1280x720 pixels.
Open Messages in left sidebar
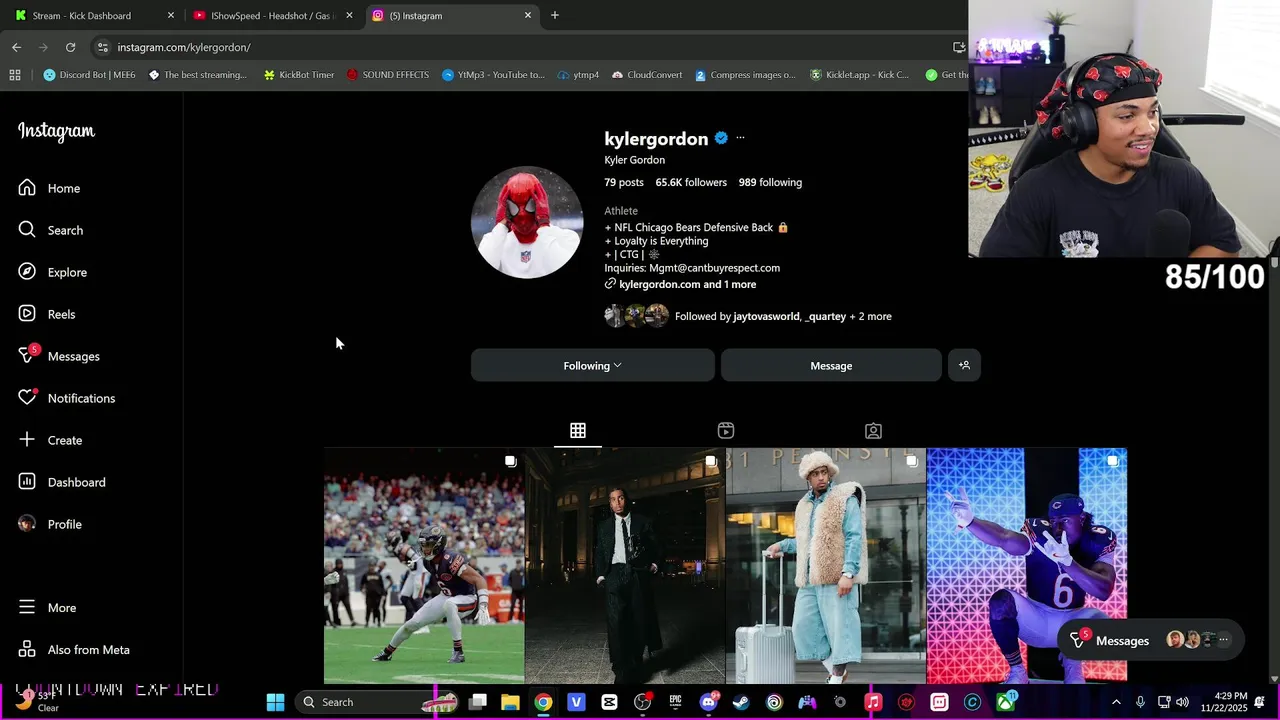(60, 356)
